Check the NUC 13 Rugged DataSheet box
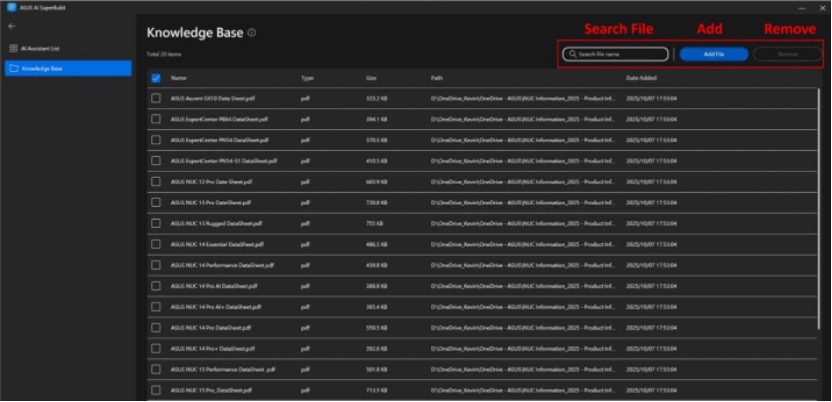Screen dimensions: 832x402 [156, 223]
